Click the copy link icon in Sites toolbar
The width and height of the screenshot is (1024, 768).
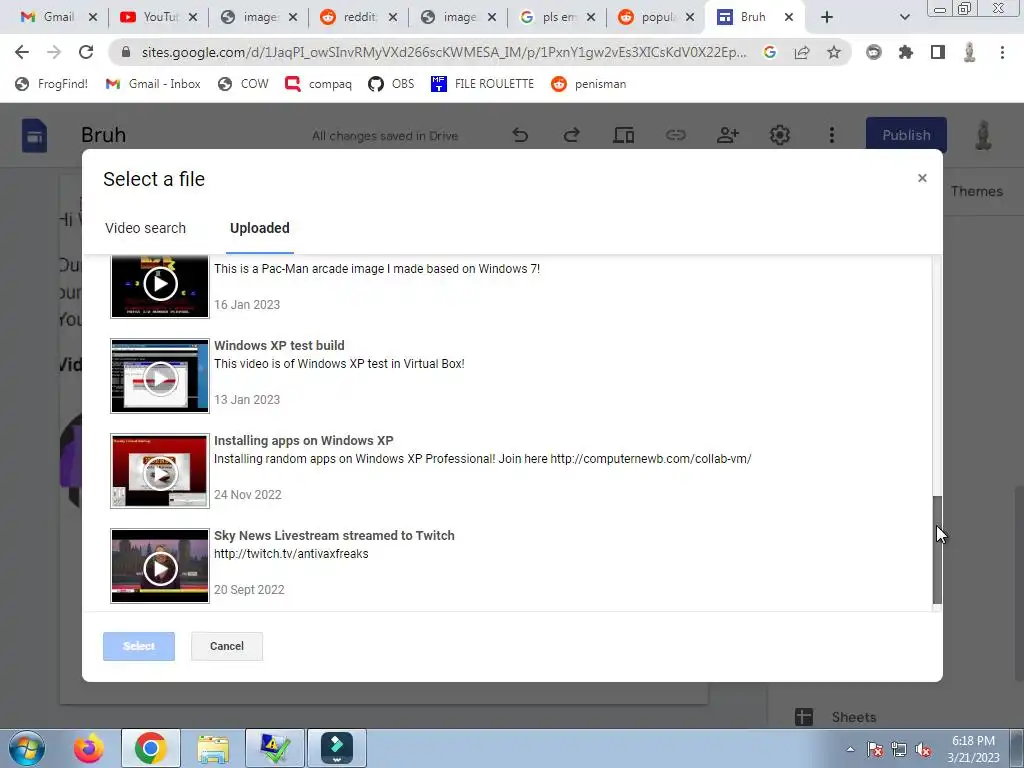pyautogui.click(x=675, y=135)
